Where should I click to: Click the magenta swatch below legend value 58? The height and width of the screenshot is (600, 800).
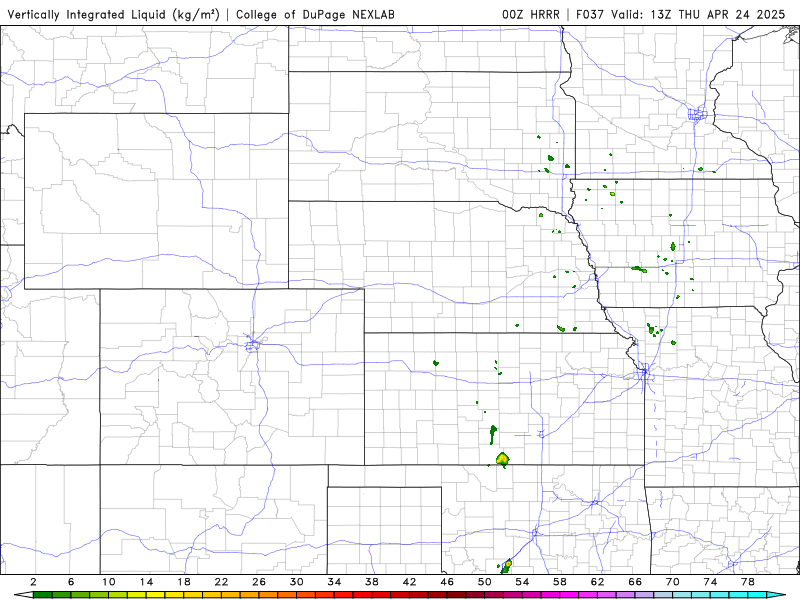click(569, 595)
